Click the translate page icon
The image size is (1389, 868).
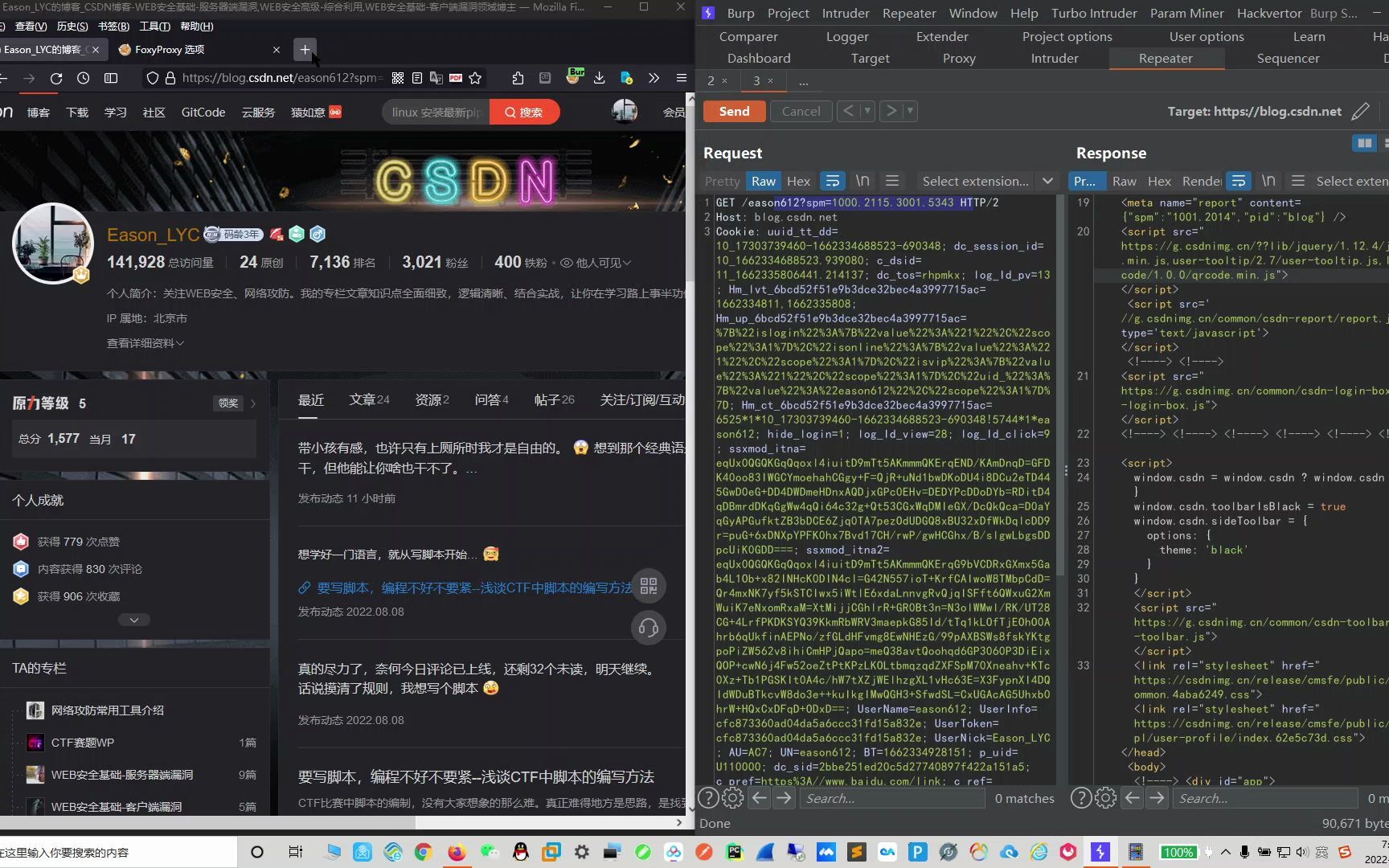(x=436, y=78)
